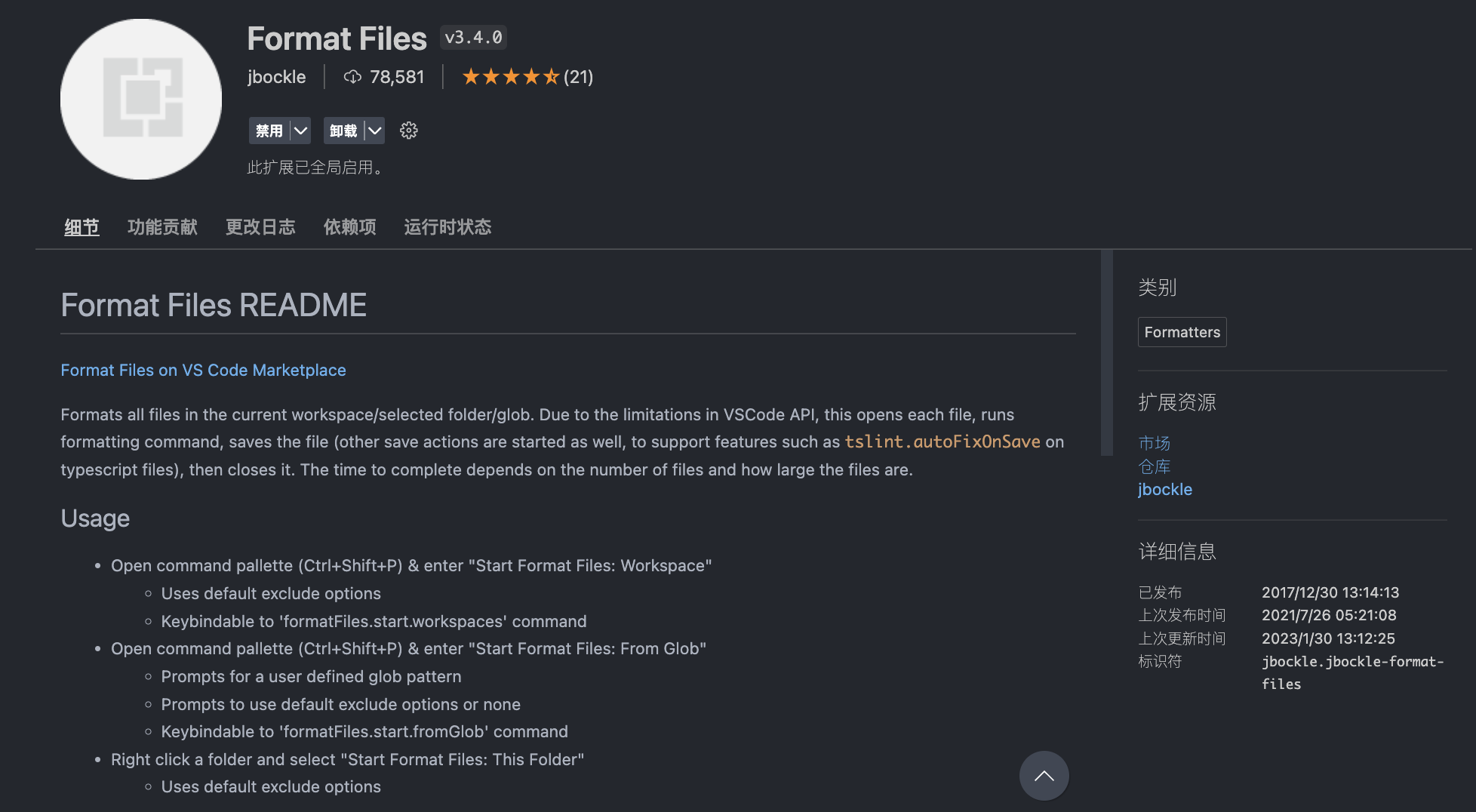Click the extension settings gear icon
Image resolution: width=1476 pixels, height=812 pixels.
(408, 131)
